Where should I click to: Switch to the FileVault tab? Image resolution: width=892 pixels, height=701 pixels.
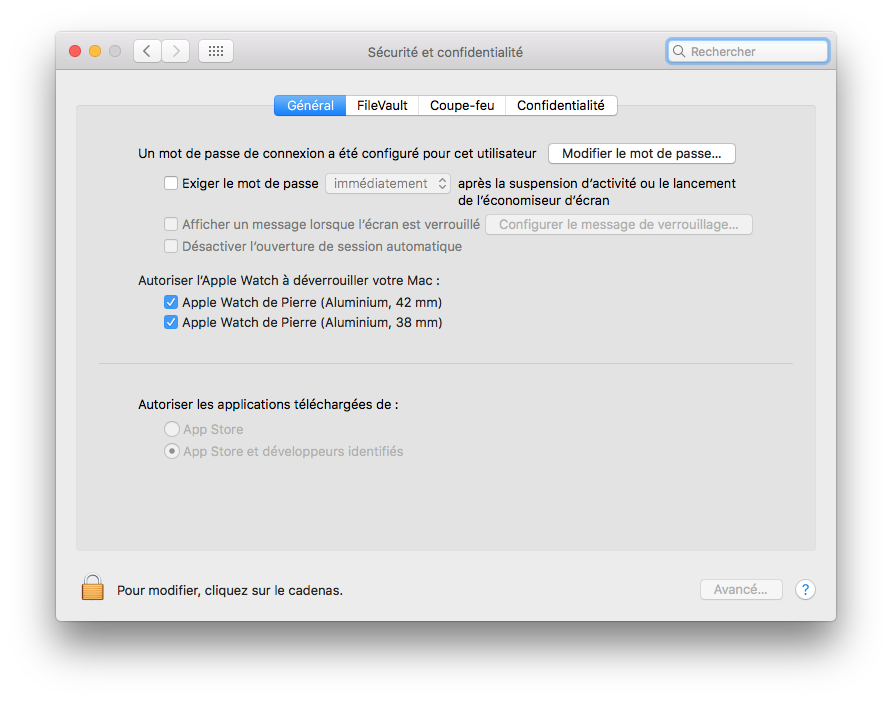[382, 105]
